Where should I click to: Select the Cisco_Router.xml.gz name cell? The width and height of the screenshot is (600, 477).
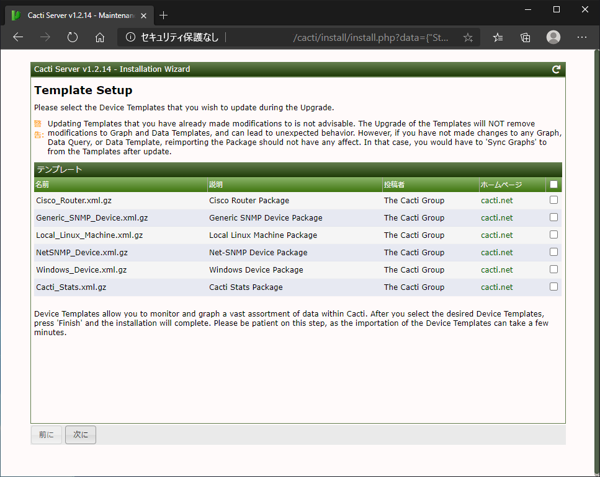74,200
